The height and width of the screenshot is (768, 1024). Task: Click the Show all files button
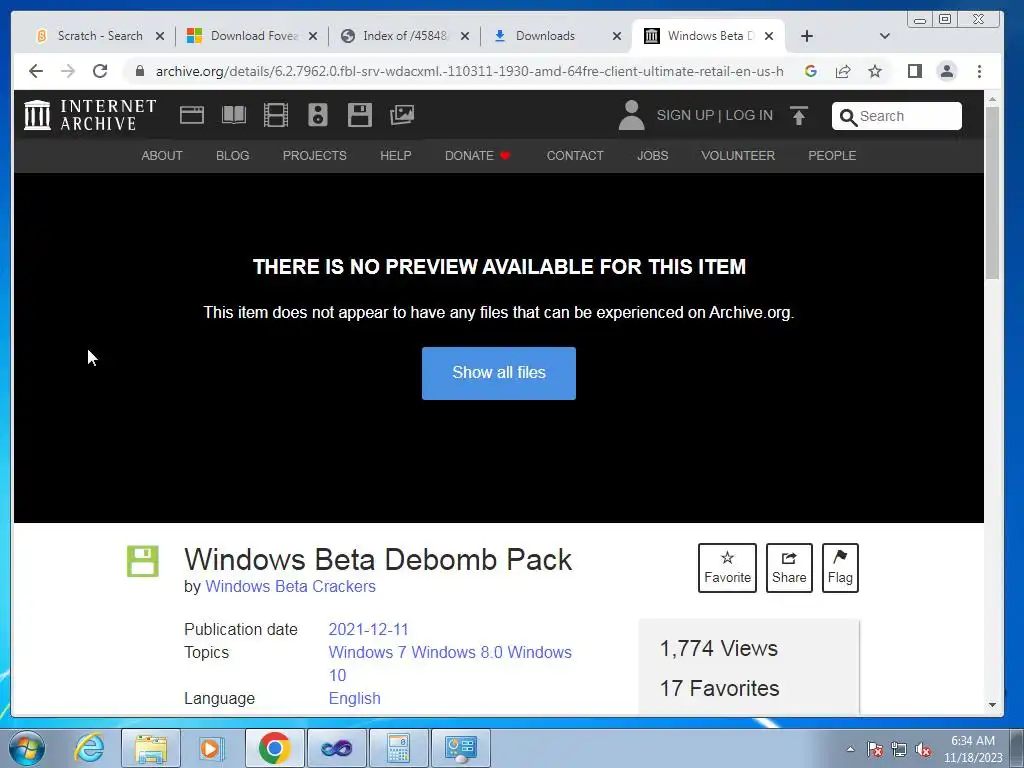pyautogui.click(x=499, y=373)
